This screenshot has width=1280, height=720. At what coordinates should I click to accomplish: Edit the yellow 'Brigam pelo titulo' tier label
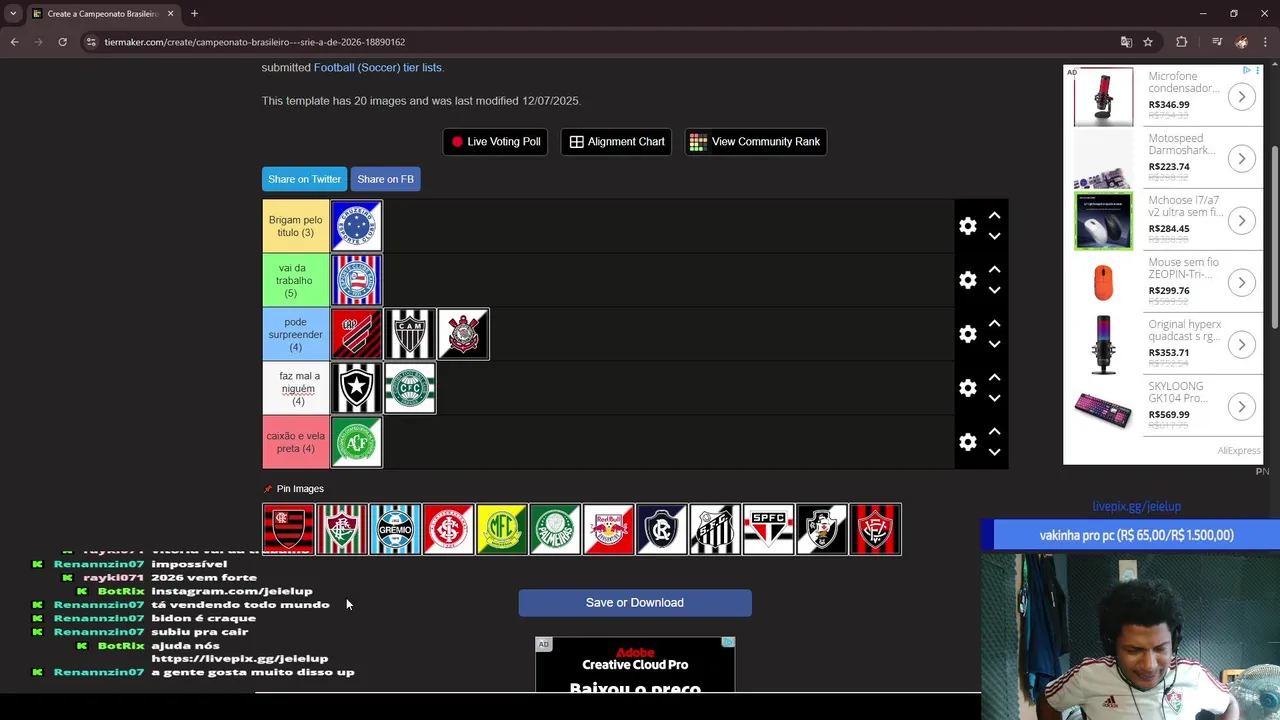295,226
